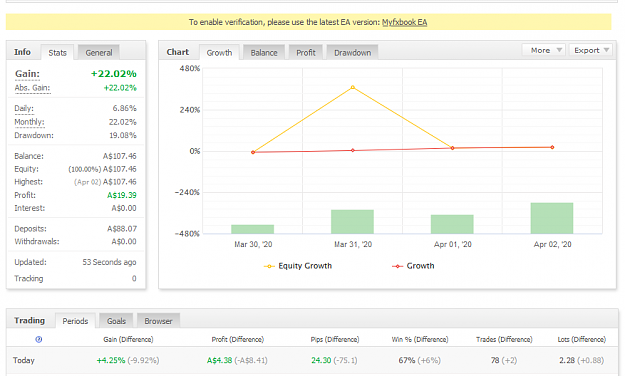Click the Abs. Gain label

click(32, 88)
